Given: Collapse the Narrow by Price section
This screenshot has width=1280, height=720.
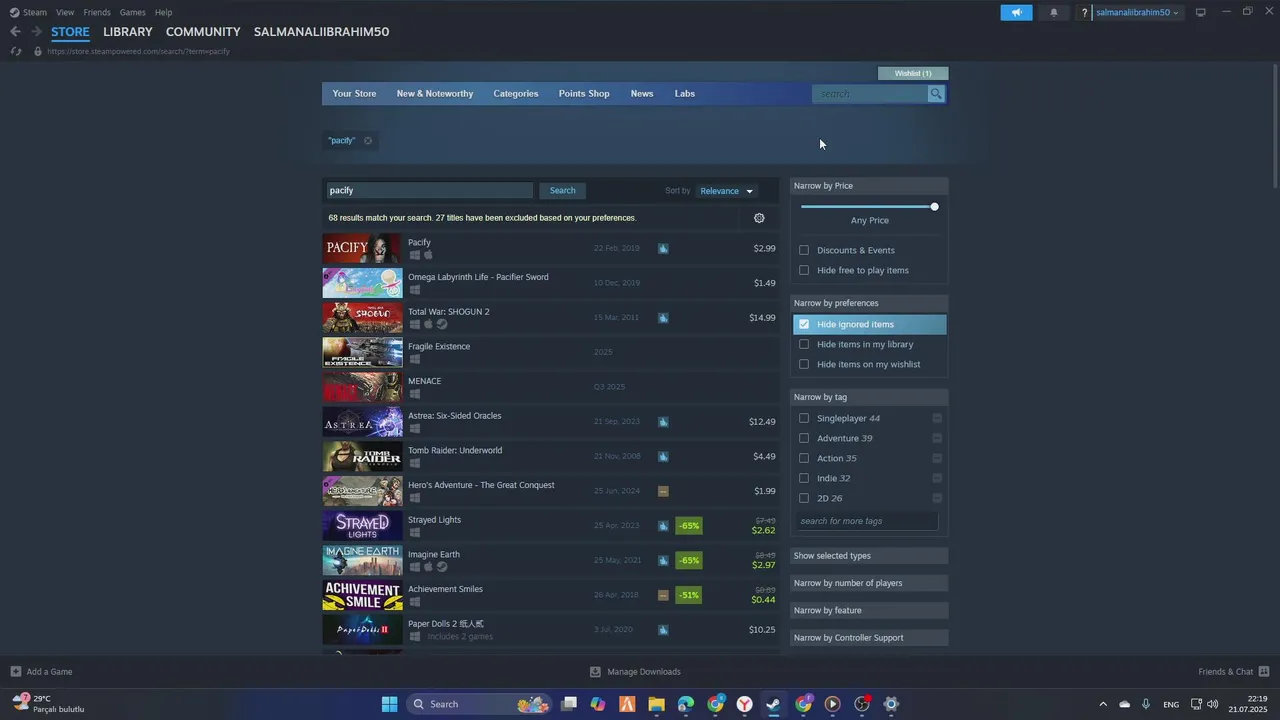Looking at the screenshot, I should [x=869, y=186].
